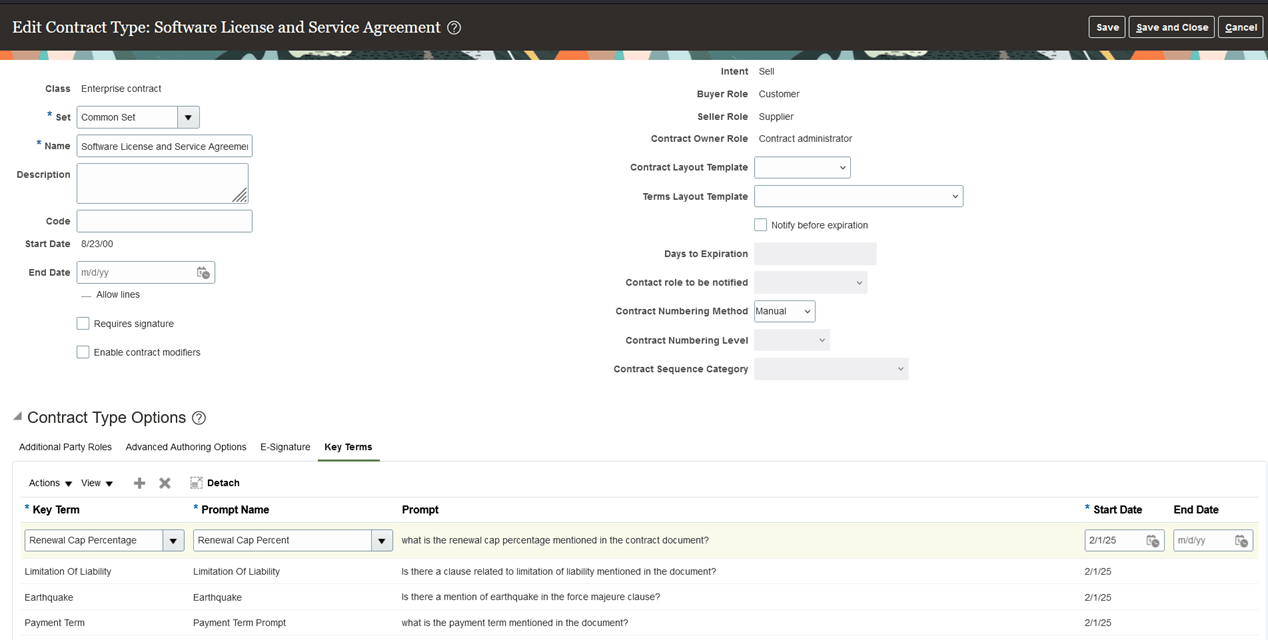This screenshot has height=640, width=1268.
Task: Open the Actions menu
Action: click(x=50, y=483)
